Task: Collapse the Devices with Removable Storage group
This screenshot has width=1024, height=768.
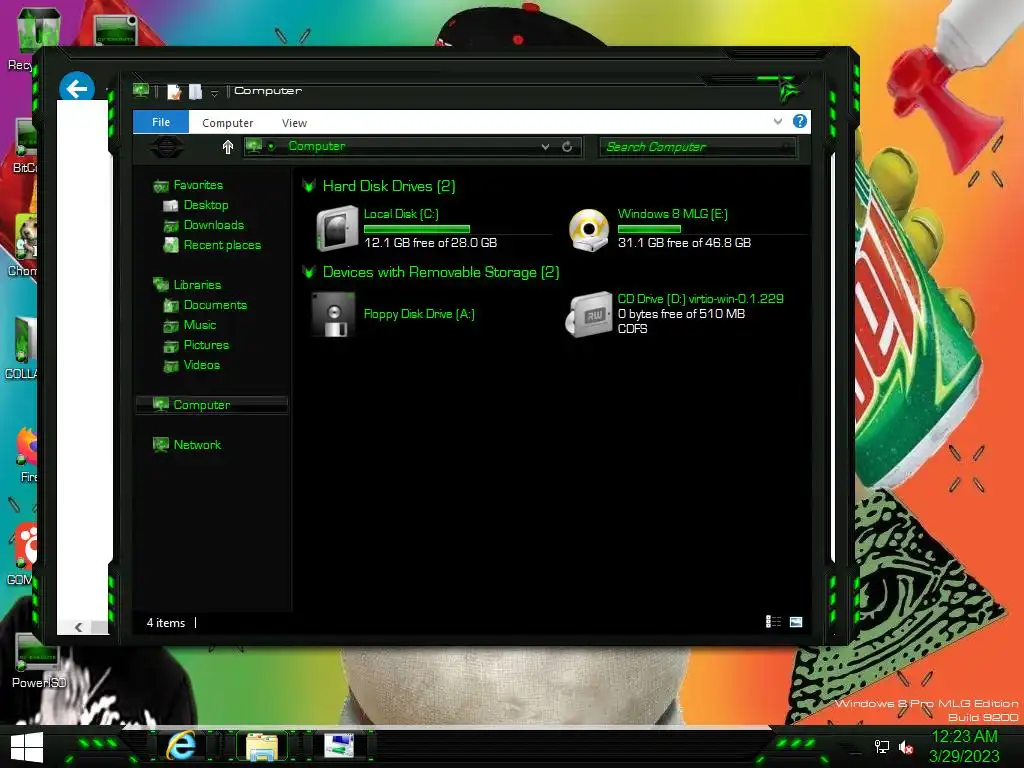Action: pyautogui.click(x=310, y=272)
